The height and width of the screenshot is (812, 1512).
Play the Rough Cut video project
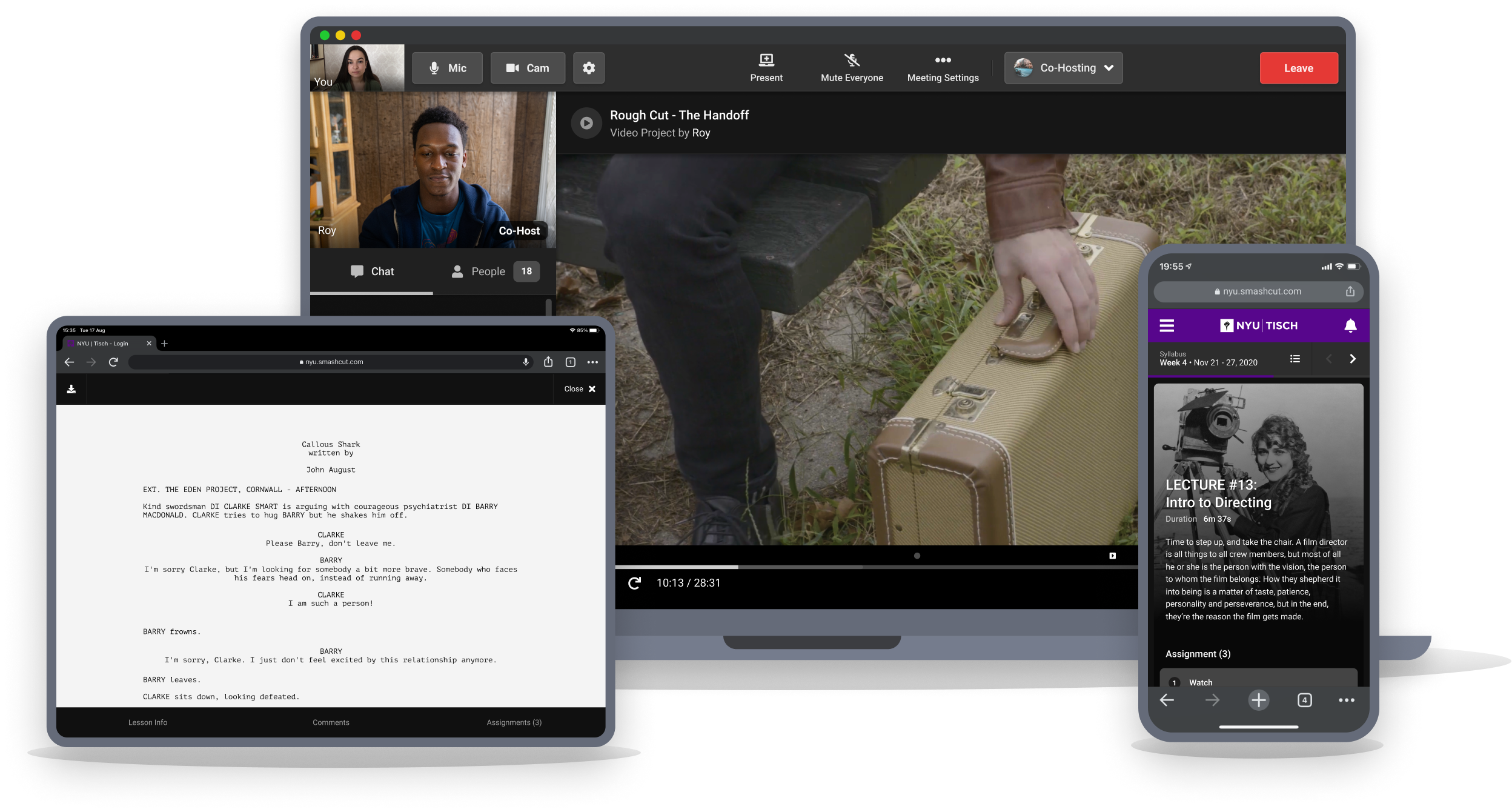[x=586, y=124]
